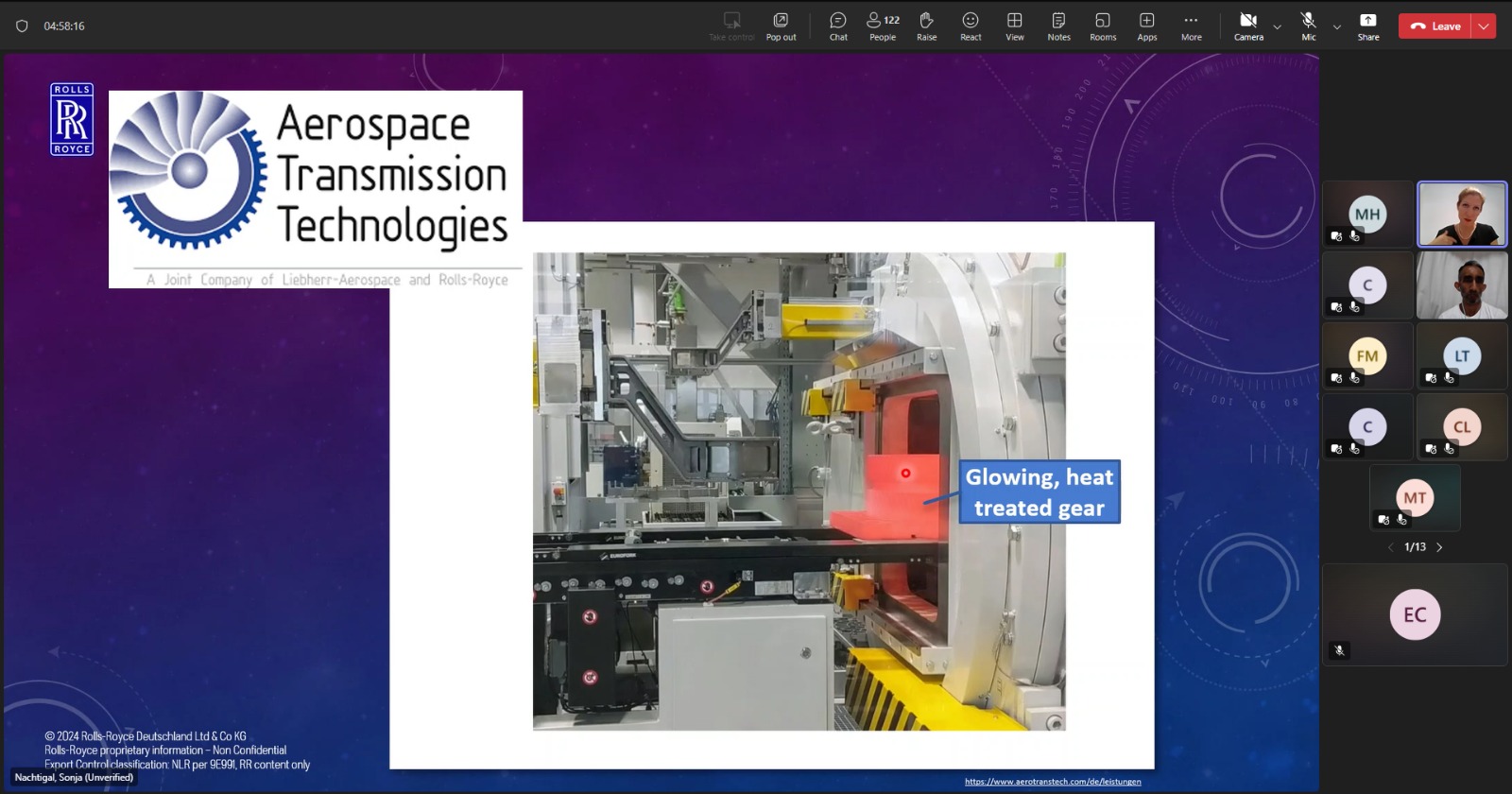Open Breakout Rooms
The width and height of the screenshot is (1512, 794).
[x=1103, y=26]
